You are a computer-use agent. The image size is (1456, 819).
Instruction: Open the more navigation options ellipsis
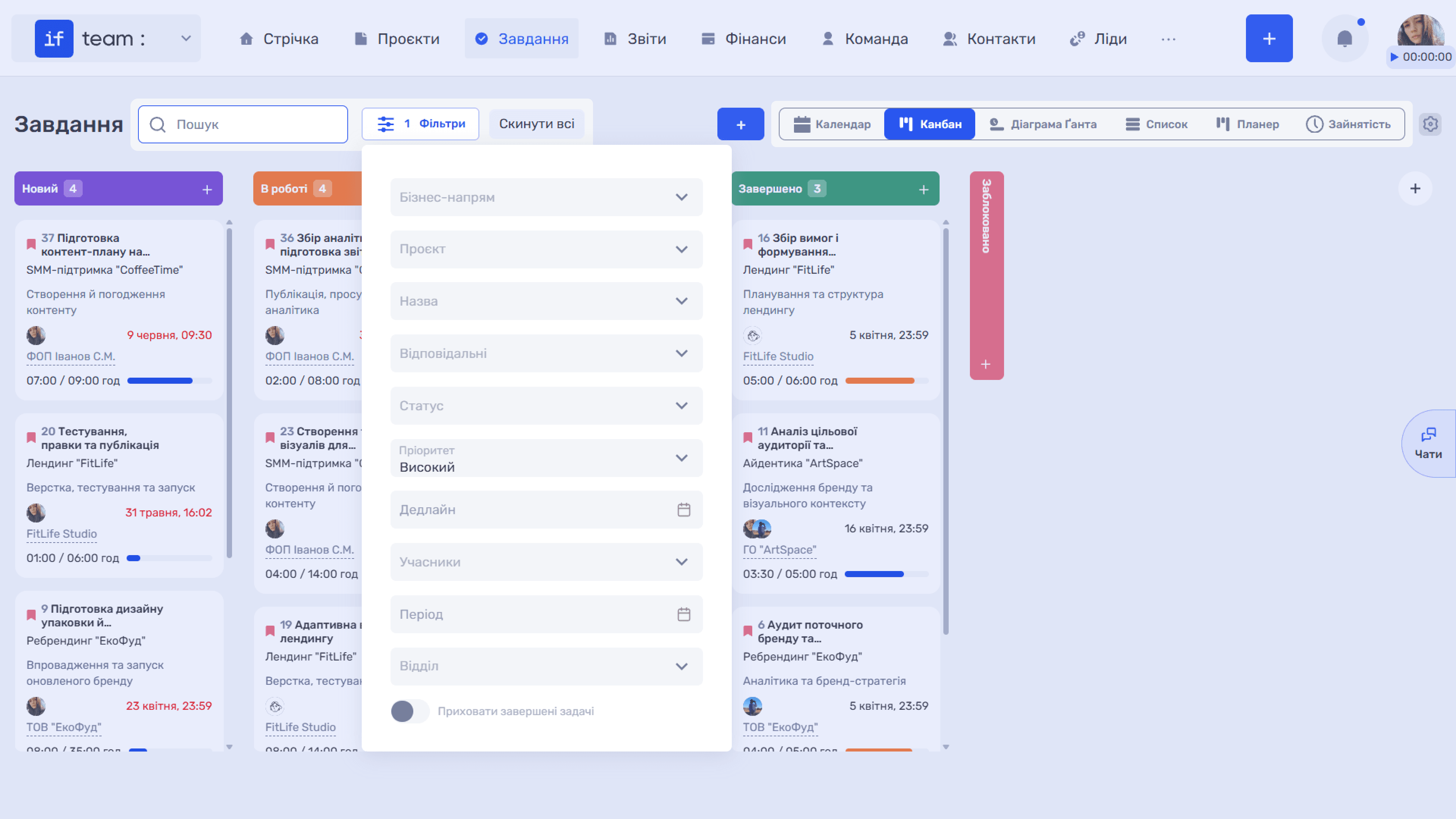click(x=1168, y=39)
